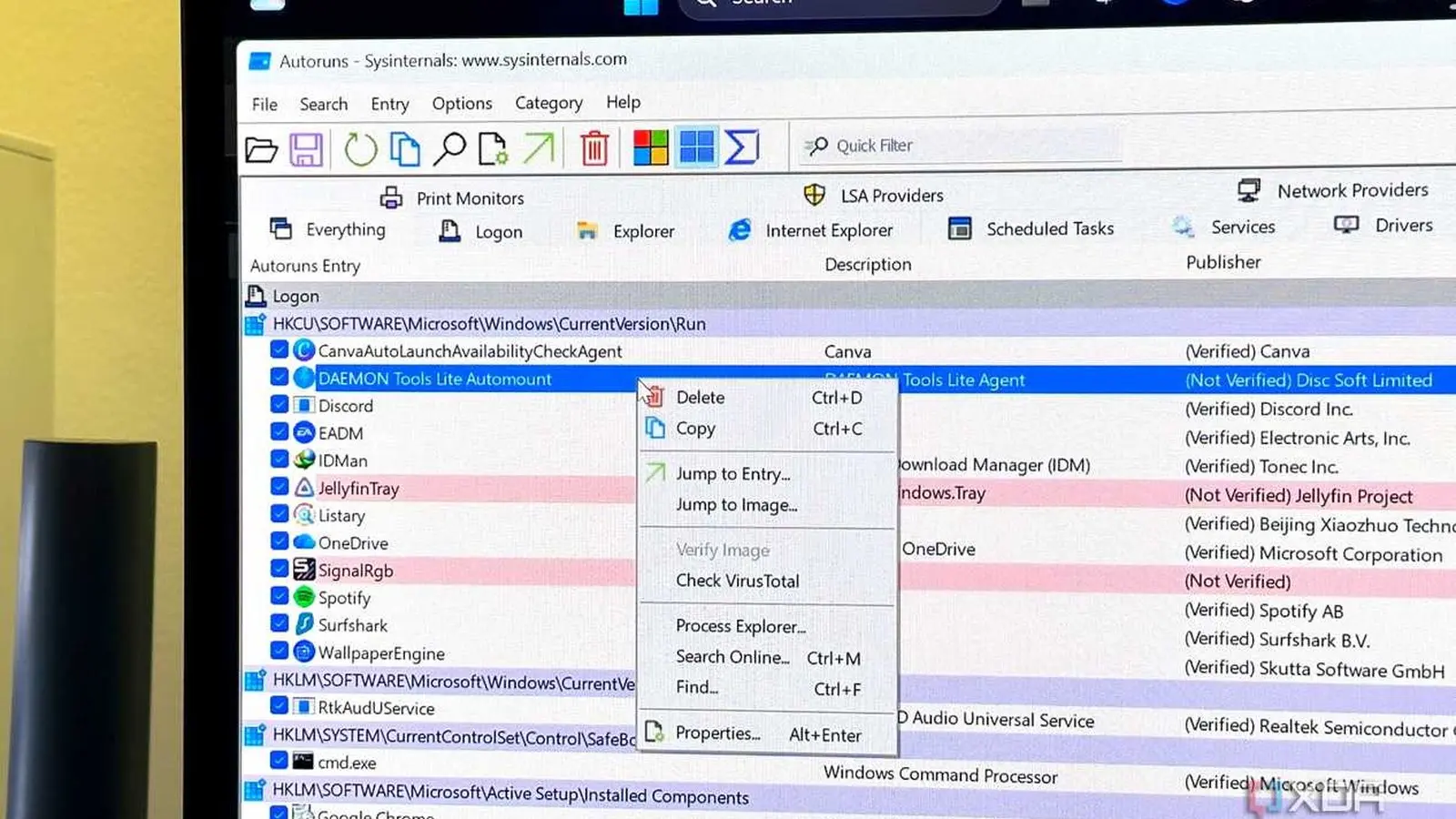Image resolution: width=1456 pixels, height=819 pixels.
Task: Click "Windows Command Processor" description text
Action: click(940, 774)
